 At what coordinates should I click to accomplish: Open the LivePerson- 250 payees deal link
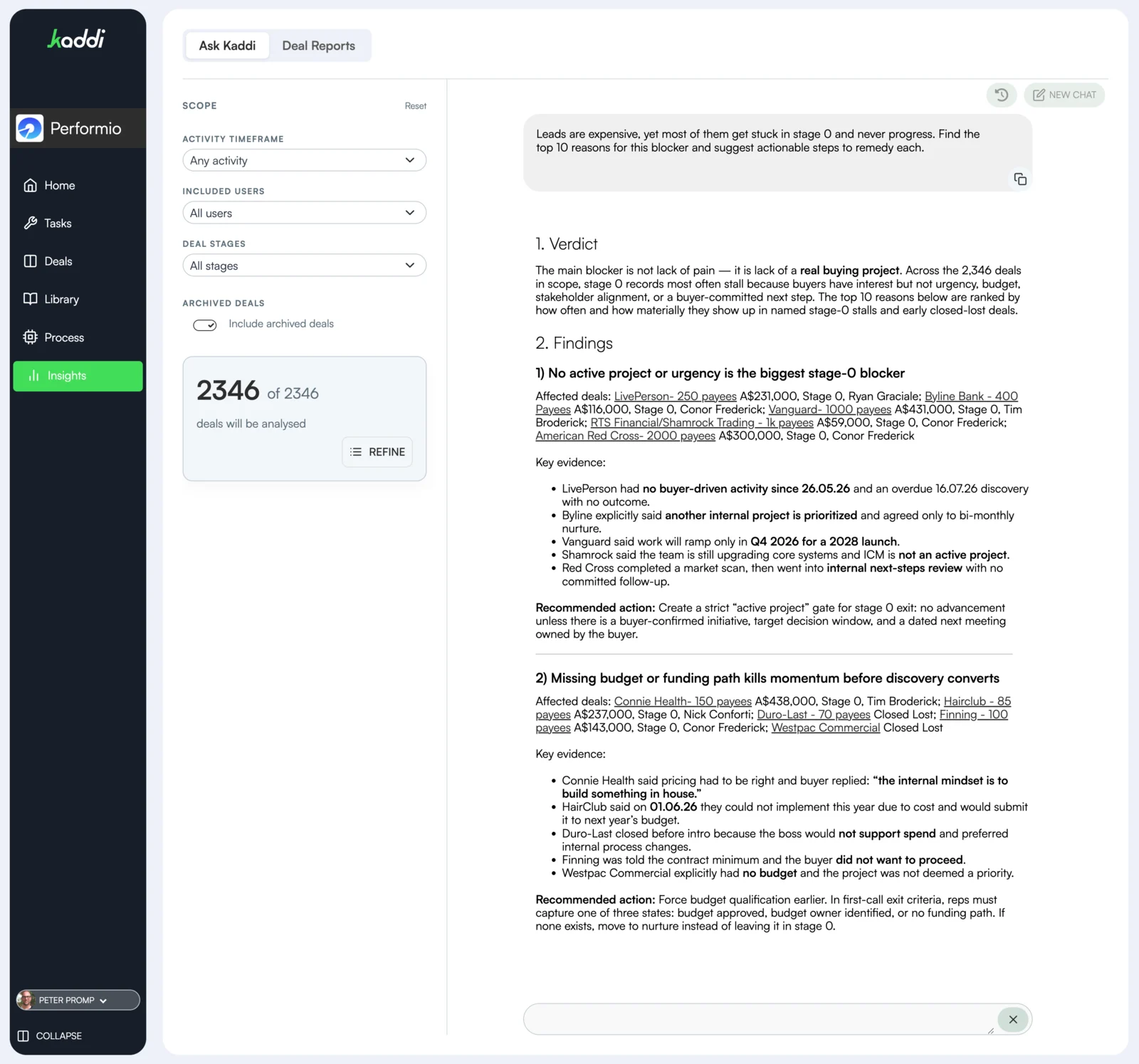(x=675, y=396)
